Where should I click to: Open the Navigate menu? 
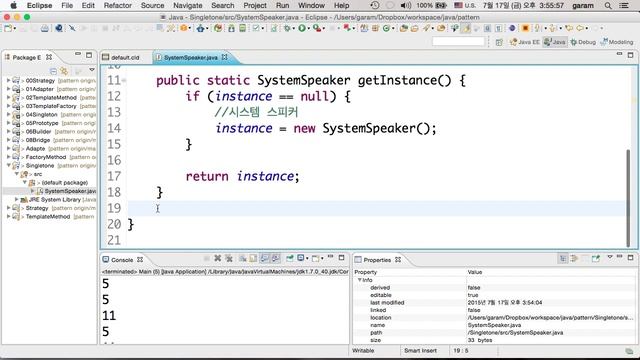point(187,5)
